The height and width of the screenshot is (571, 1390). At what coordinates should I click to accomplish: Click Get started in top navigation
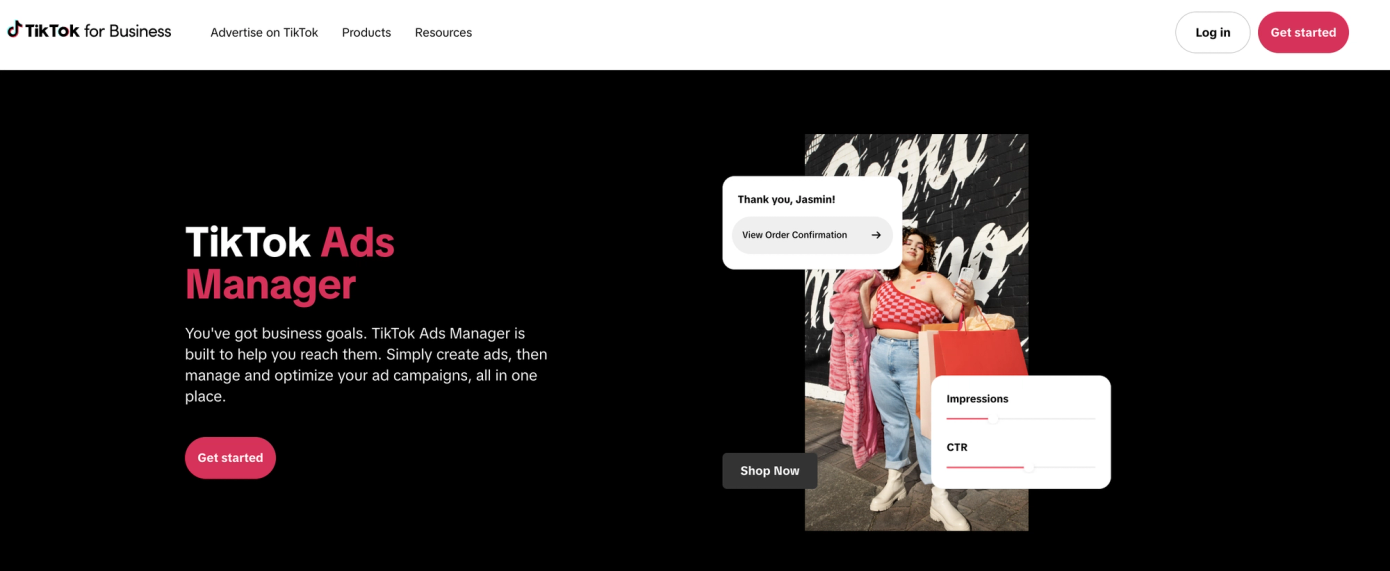click(1303, 32)
